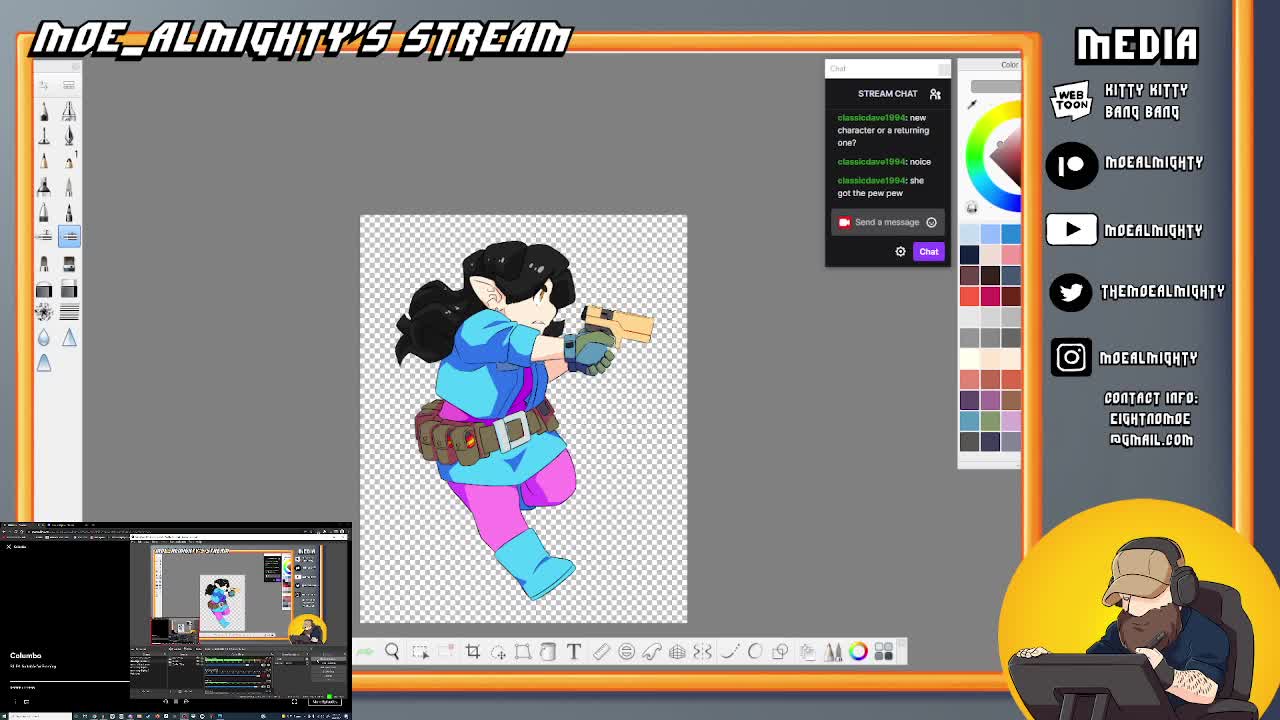The height and width of the screenshot is (720, 1280).
Task: Click the Color panel tab title
Action: (1009, 65)
